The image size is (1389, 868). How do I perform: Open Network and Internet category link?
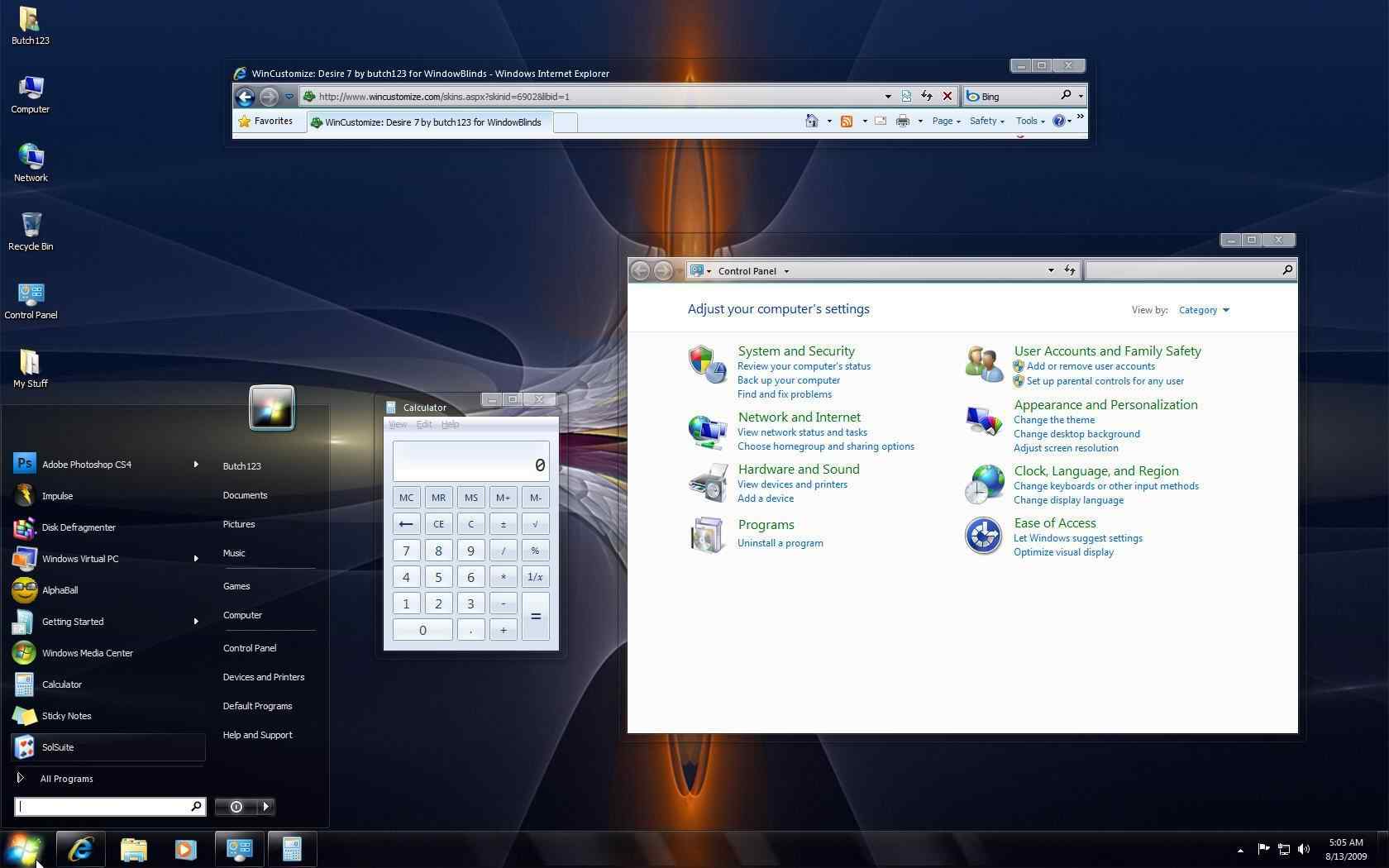pyautogui.click(x=799, y=417)
